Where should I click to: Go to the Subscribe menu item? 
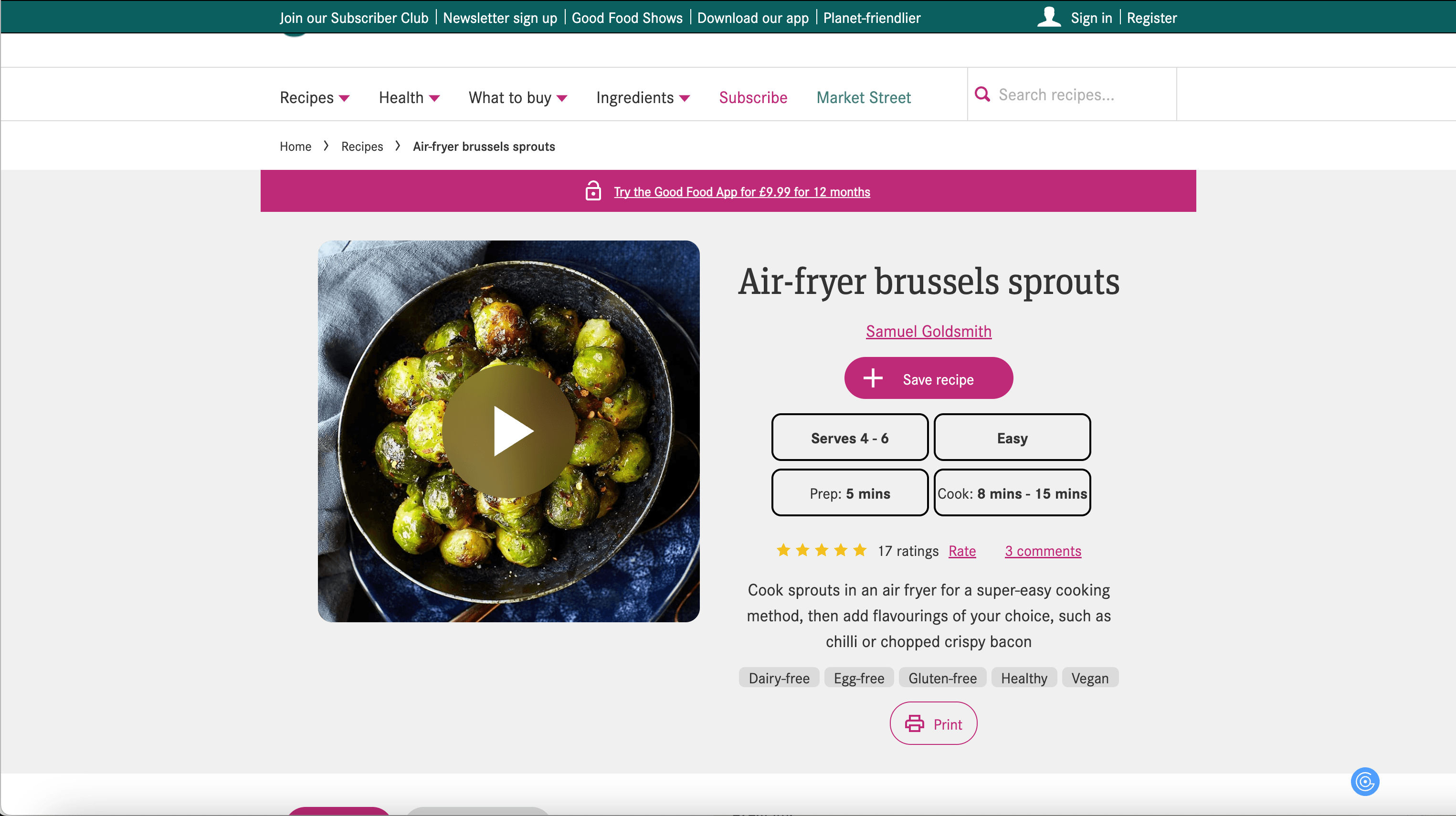[753, 97]
